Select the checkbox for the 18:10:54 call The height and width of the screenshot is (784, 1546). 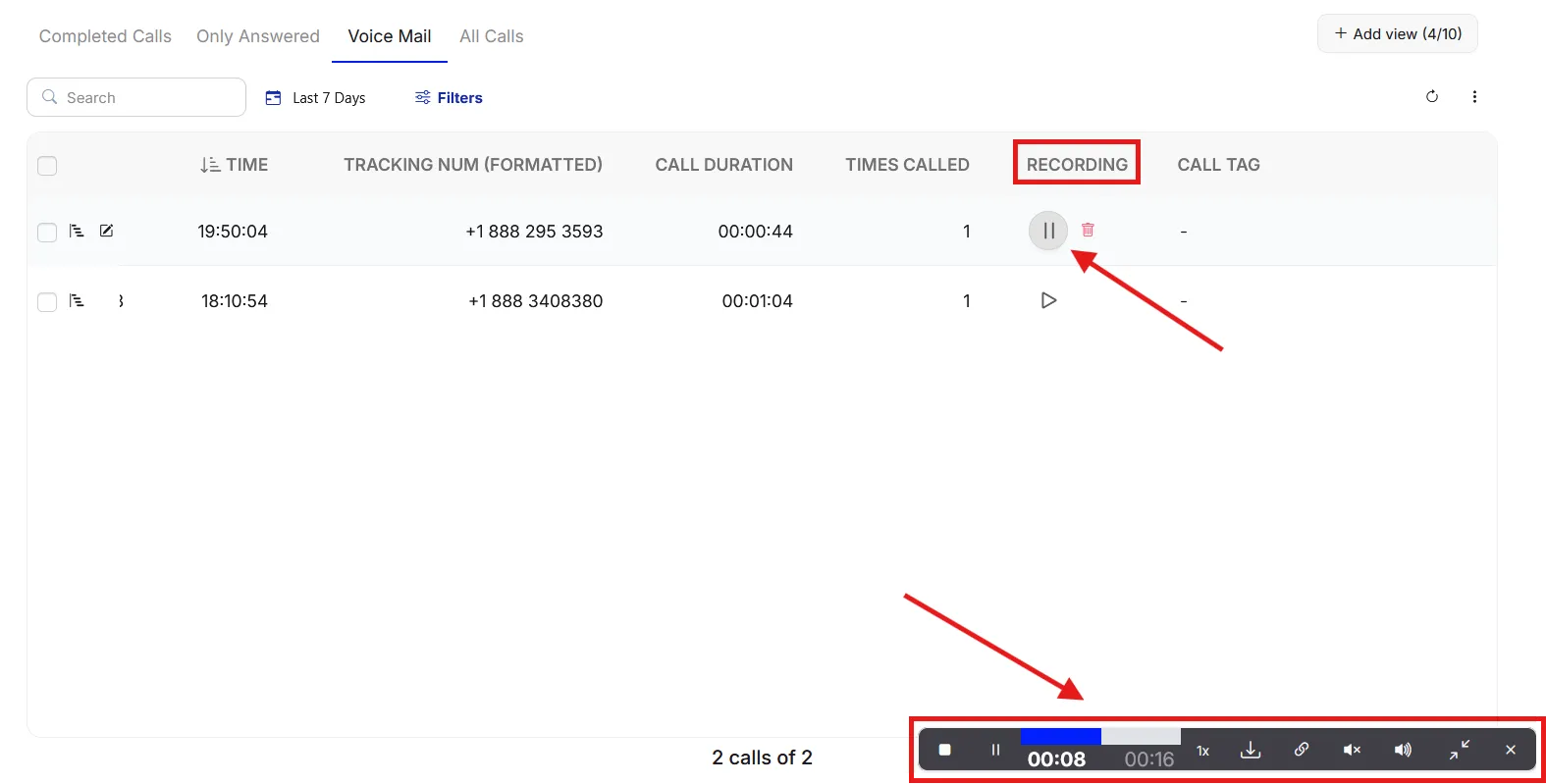point(47,302)
